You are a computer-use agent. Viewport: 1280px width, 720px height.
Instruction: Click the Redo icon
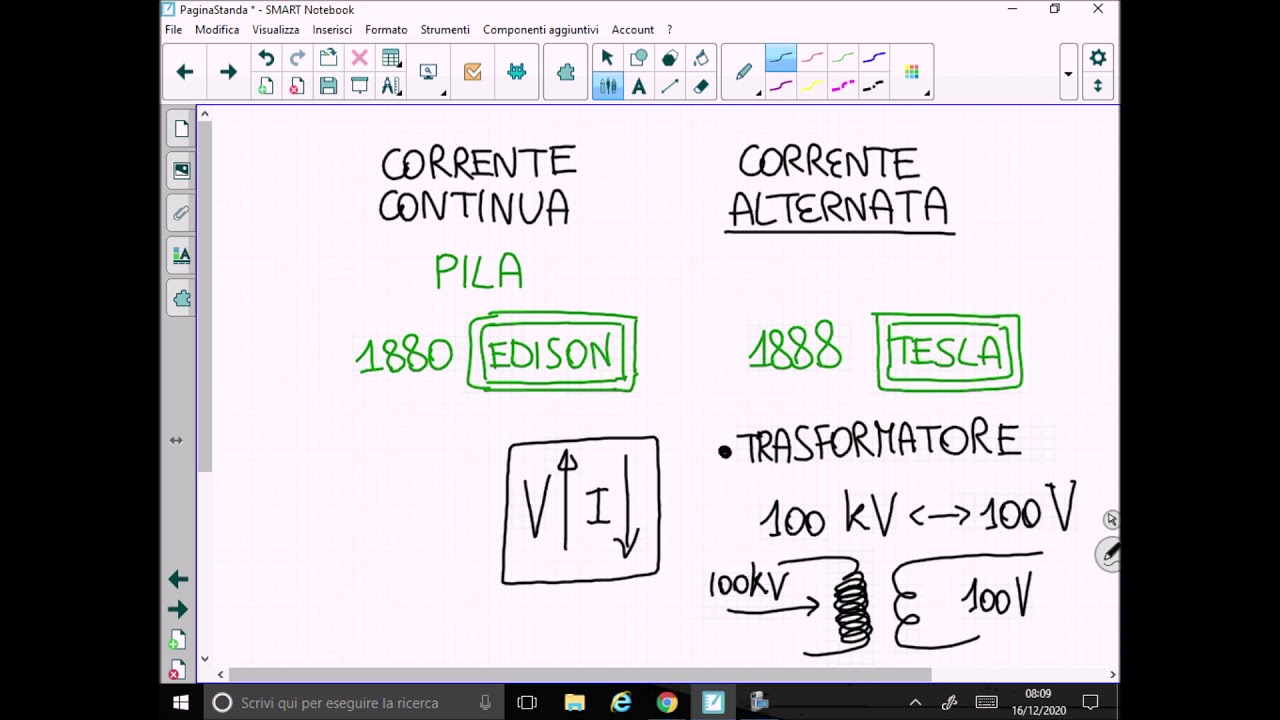[x=297, y=58]
